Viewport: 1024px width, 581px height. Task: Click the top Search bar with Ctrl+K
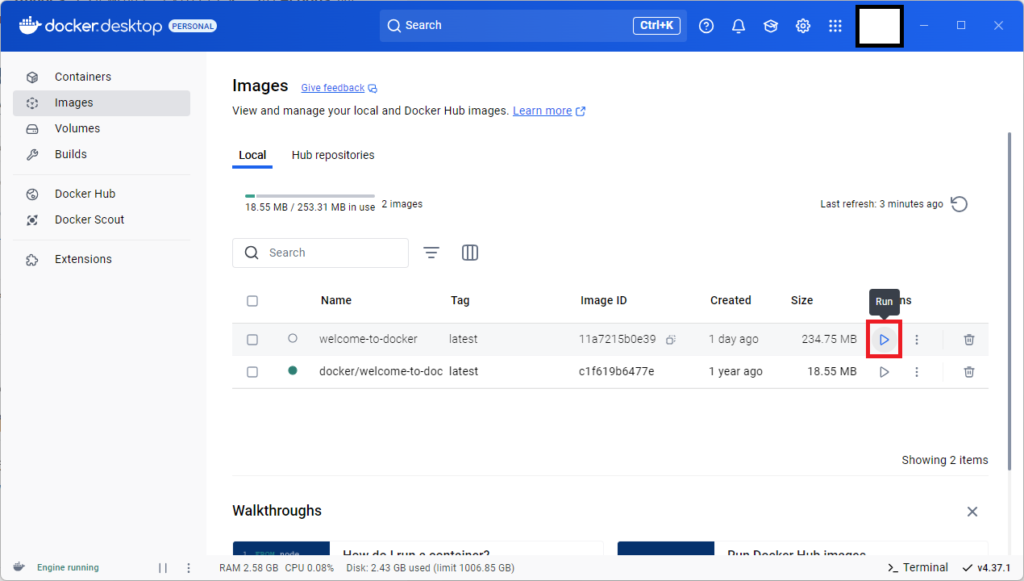click(x=533, y=25)
